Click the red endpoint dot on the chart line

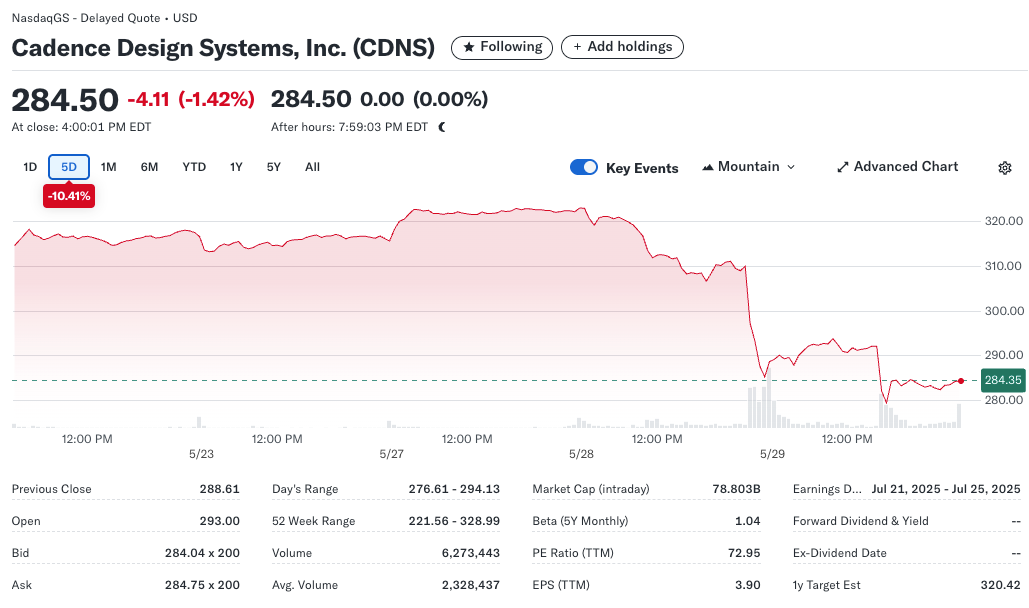click(x=961, y=381)
